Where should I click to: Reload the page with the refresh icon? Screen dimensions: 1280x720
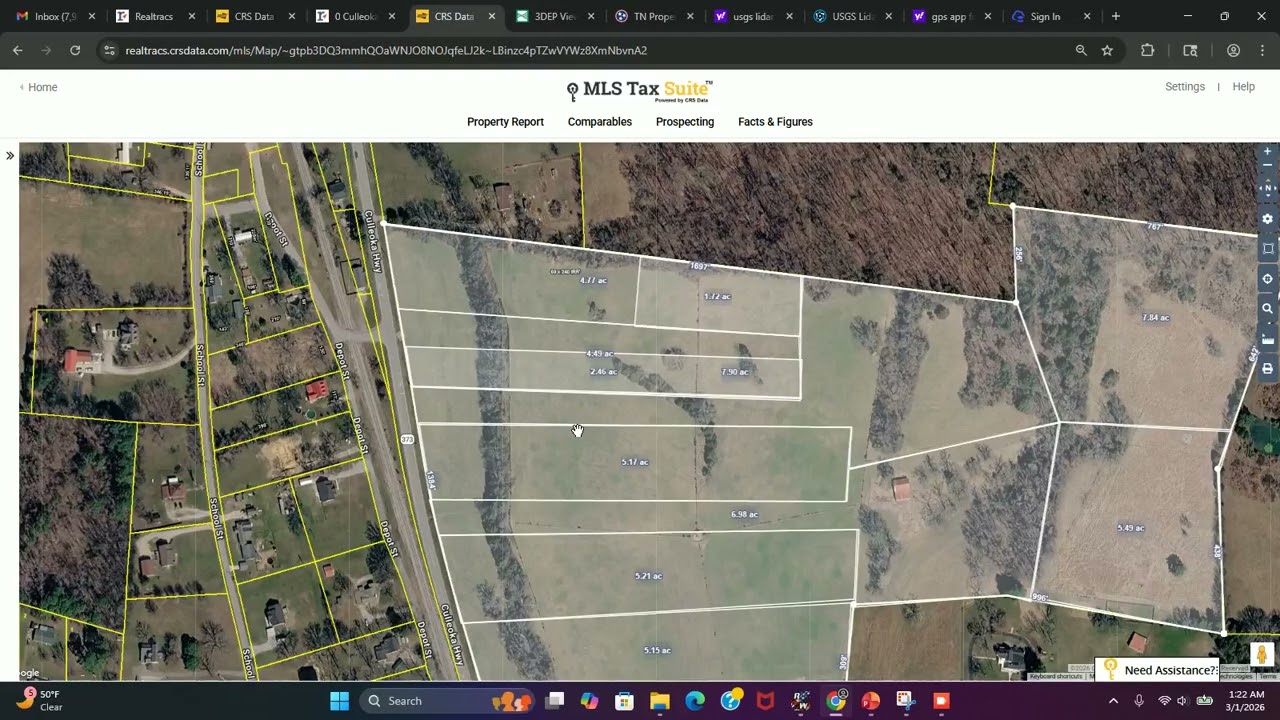pyautogui.click(x=75, y=50)
